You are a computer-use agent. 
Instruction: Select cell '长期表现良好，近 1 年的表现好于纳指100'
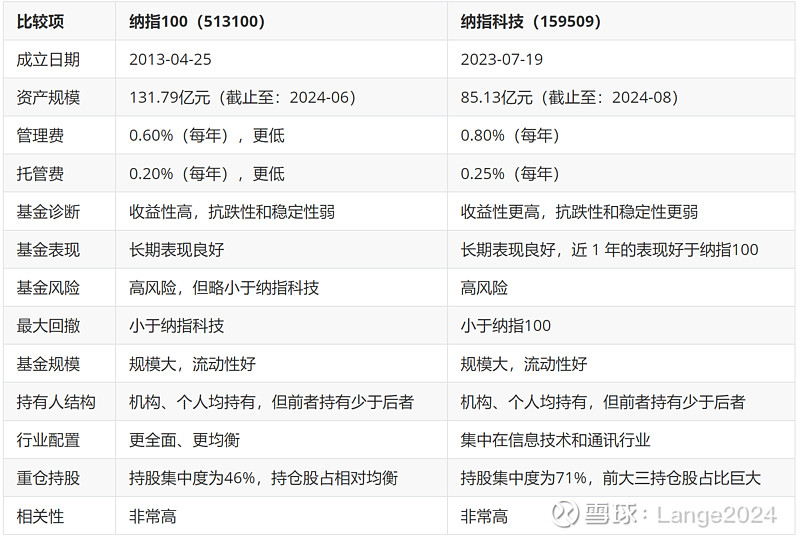609,250
